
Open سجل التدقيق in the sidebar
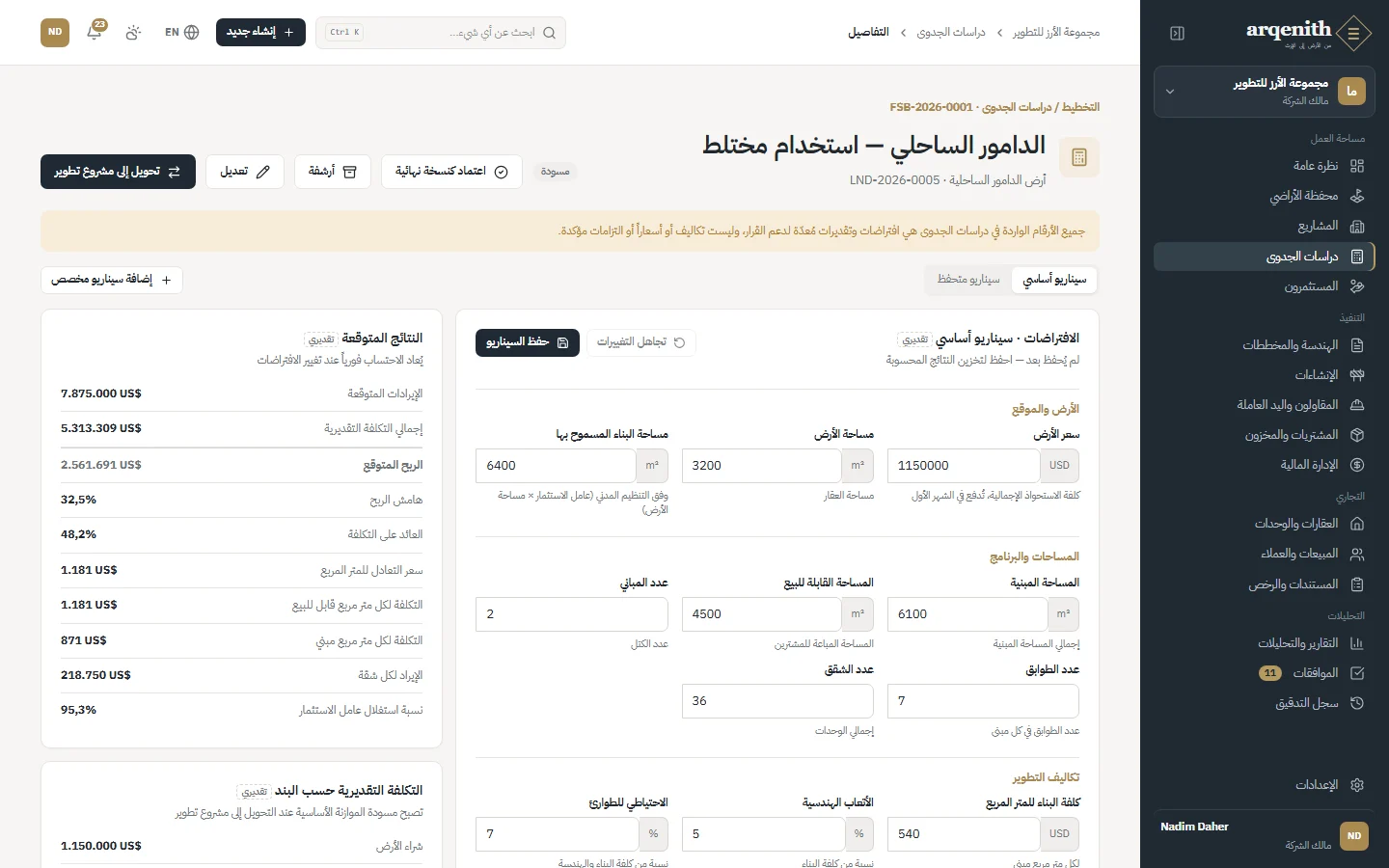coord(1265,703)
